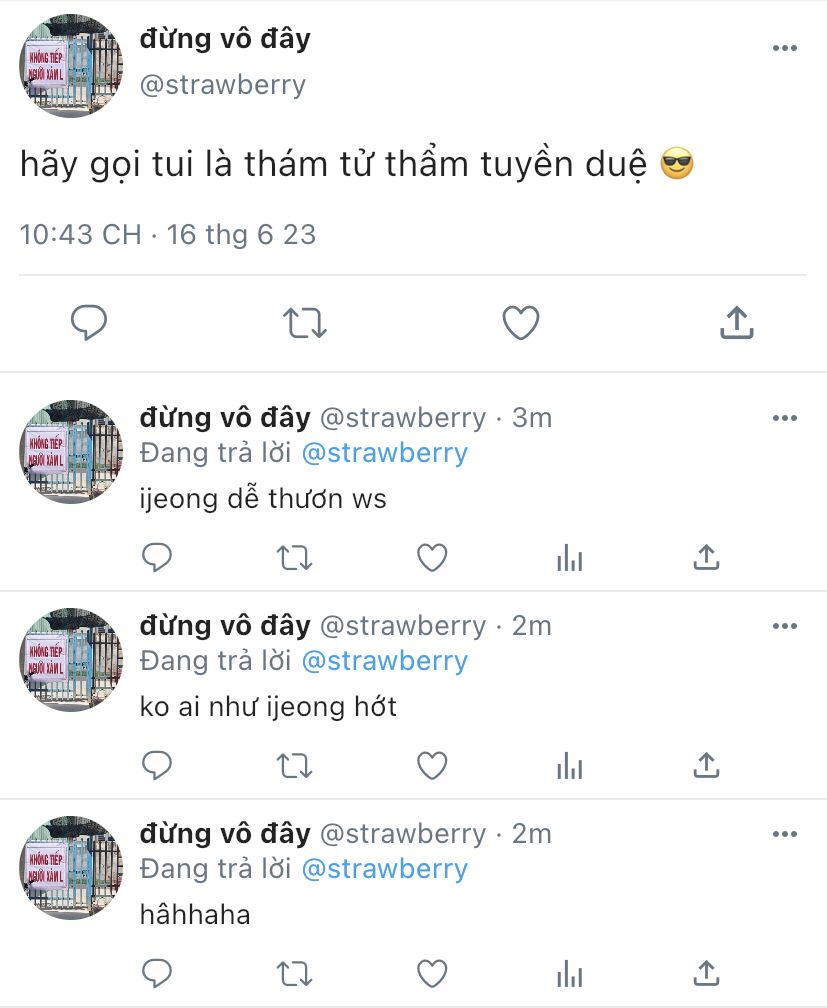Screen dimensions: 827x1008
Task: Like the main tweet with heart icon
Action: click(520, 323)
